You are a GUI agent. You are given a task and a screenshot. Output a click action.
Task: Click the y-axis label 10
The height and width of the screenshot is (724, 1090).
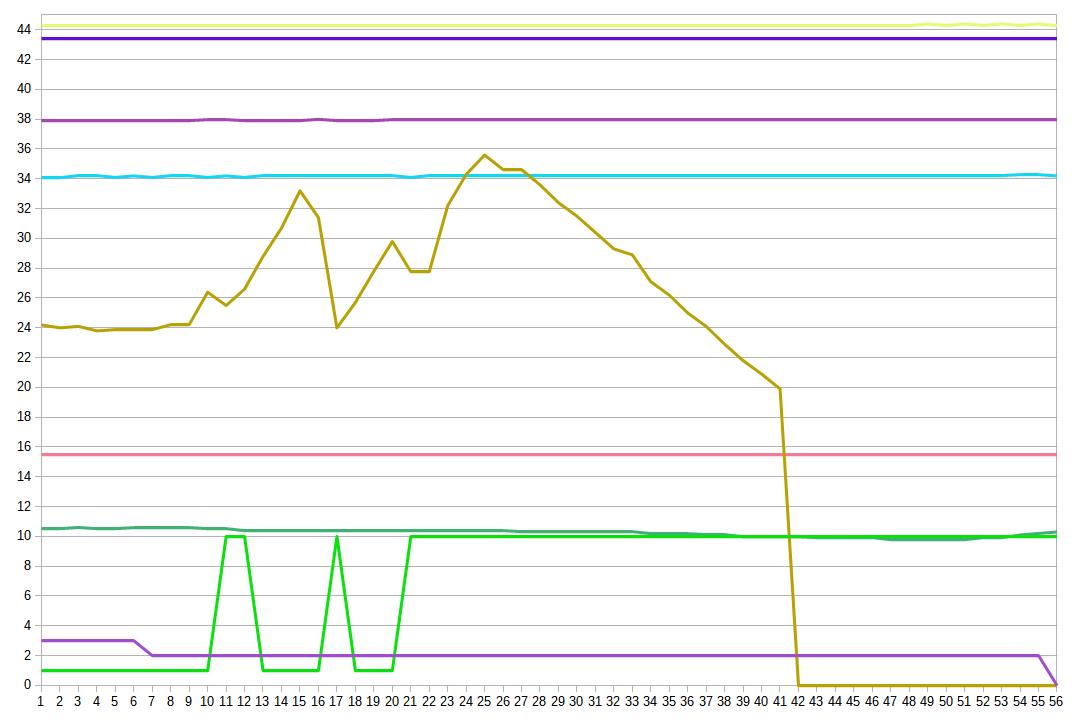pos(24,536)
